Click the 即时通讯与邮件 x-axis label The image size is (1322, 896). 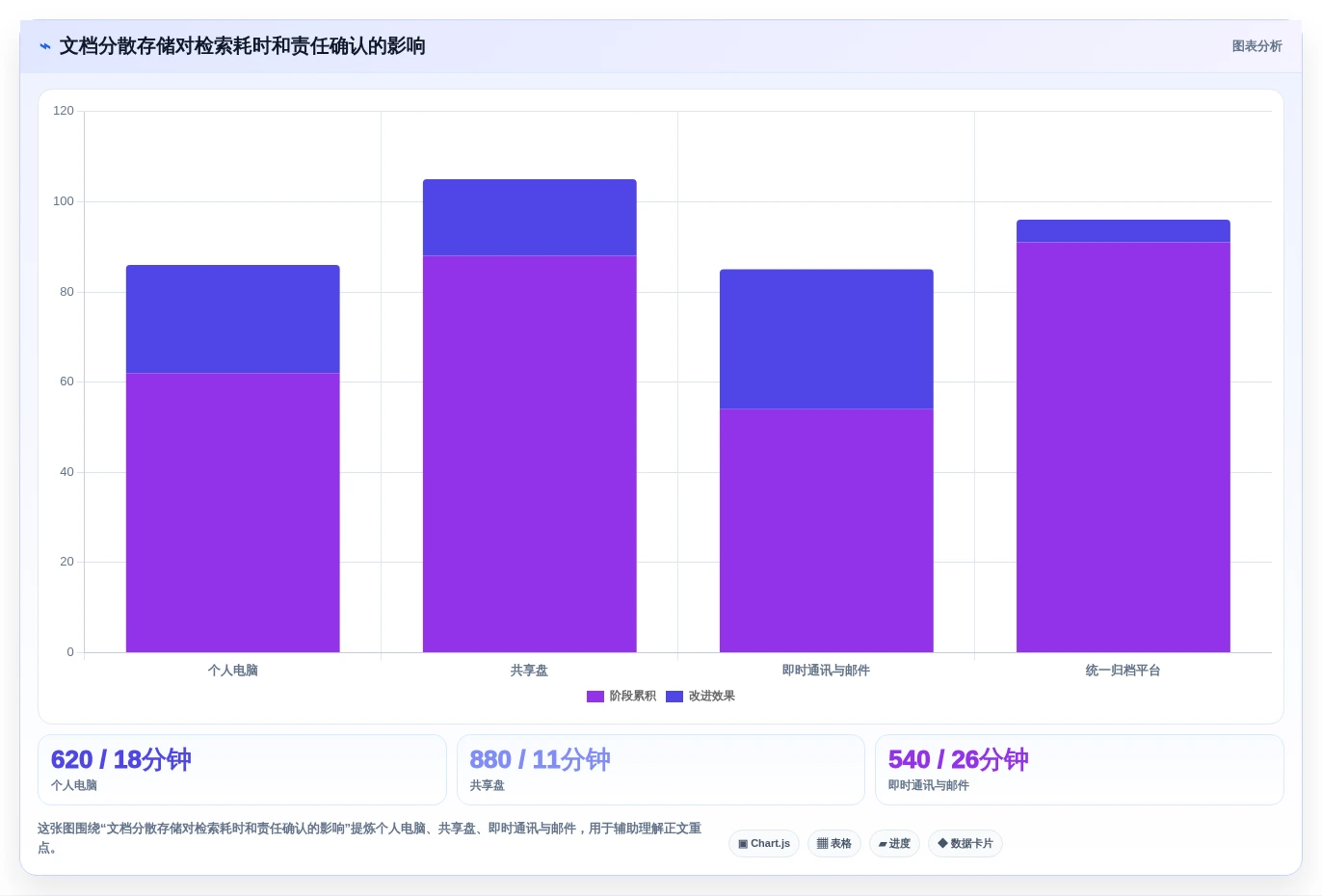[x=827, y=671]
